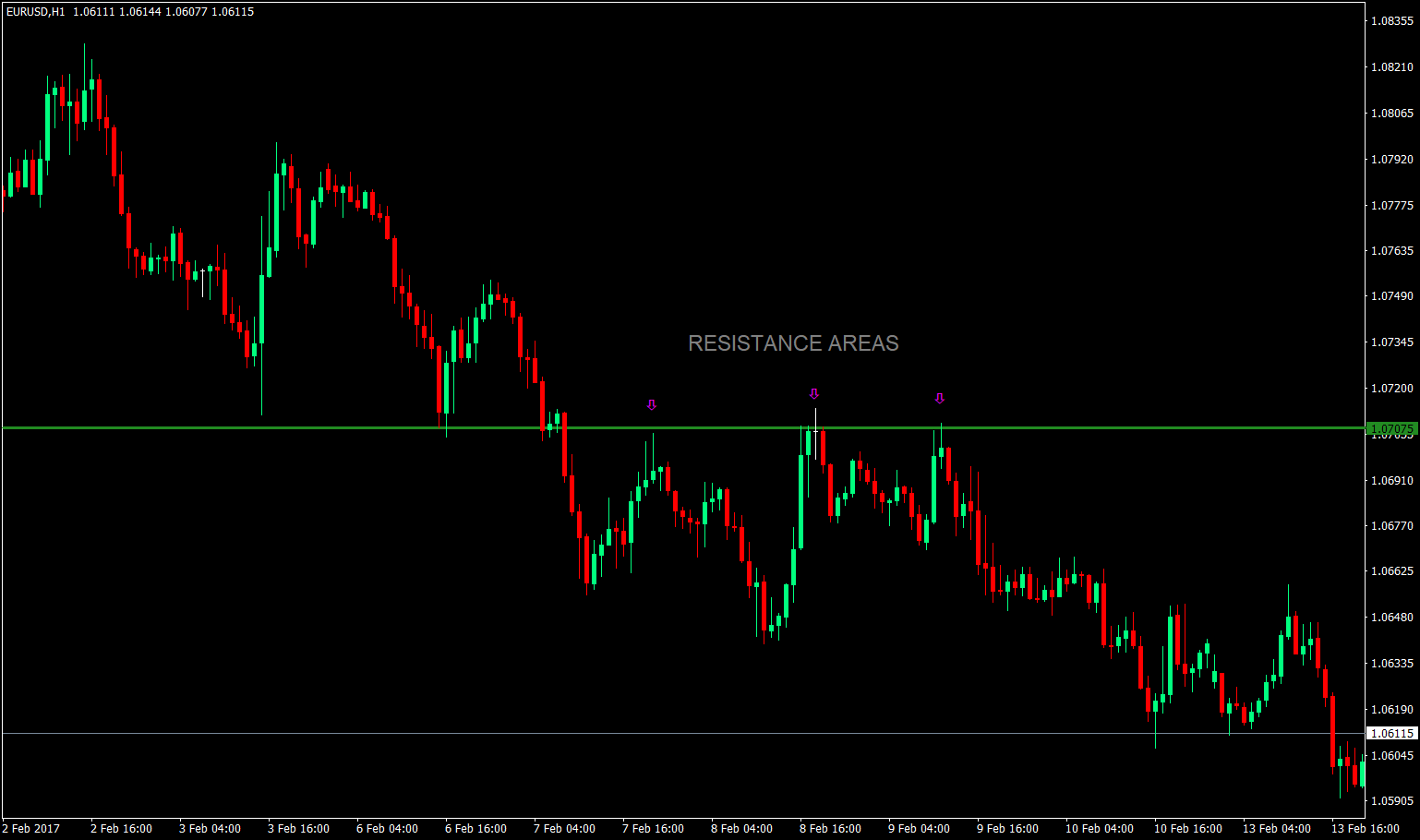Click the 1.07200 value on price scale
The height and width of the screenshot is (840, 1420).
click(x=1393, y=389)
